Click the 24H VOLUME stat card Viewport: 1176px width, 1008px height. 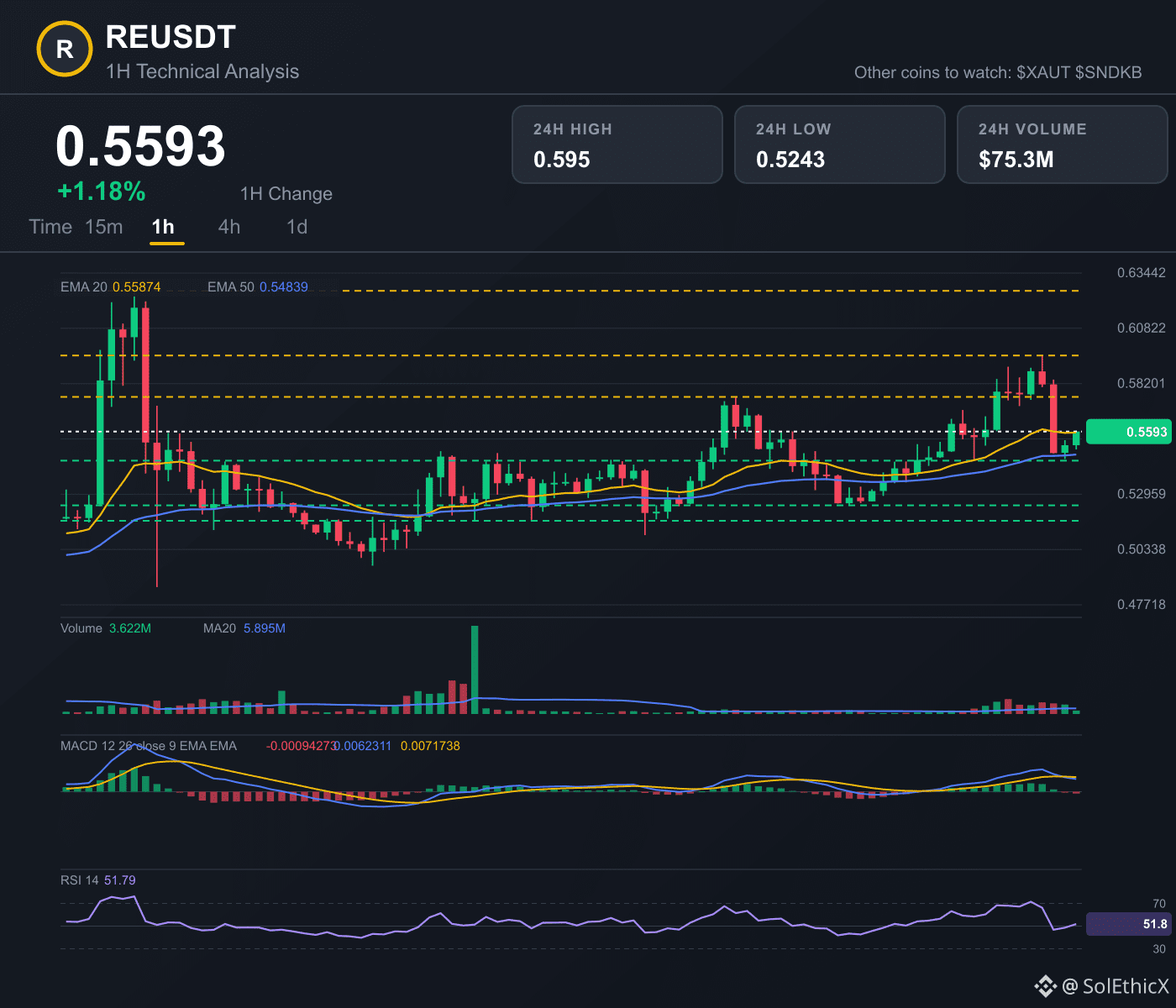[x=1063, y=144]
